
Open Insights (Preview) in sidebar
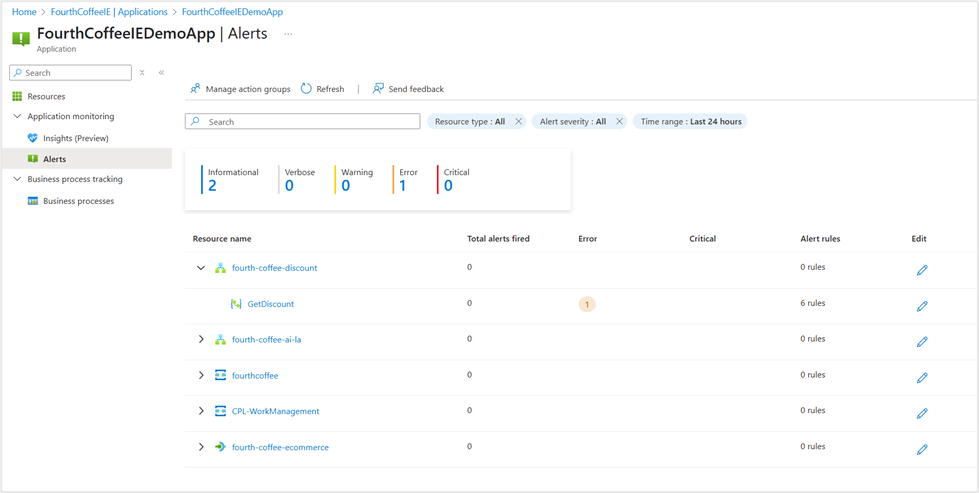click(75, 138)
